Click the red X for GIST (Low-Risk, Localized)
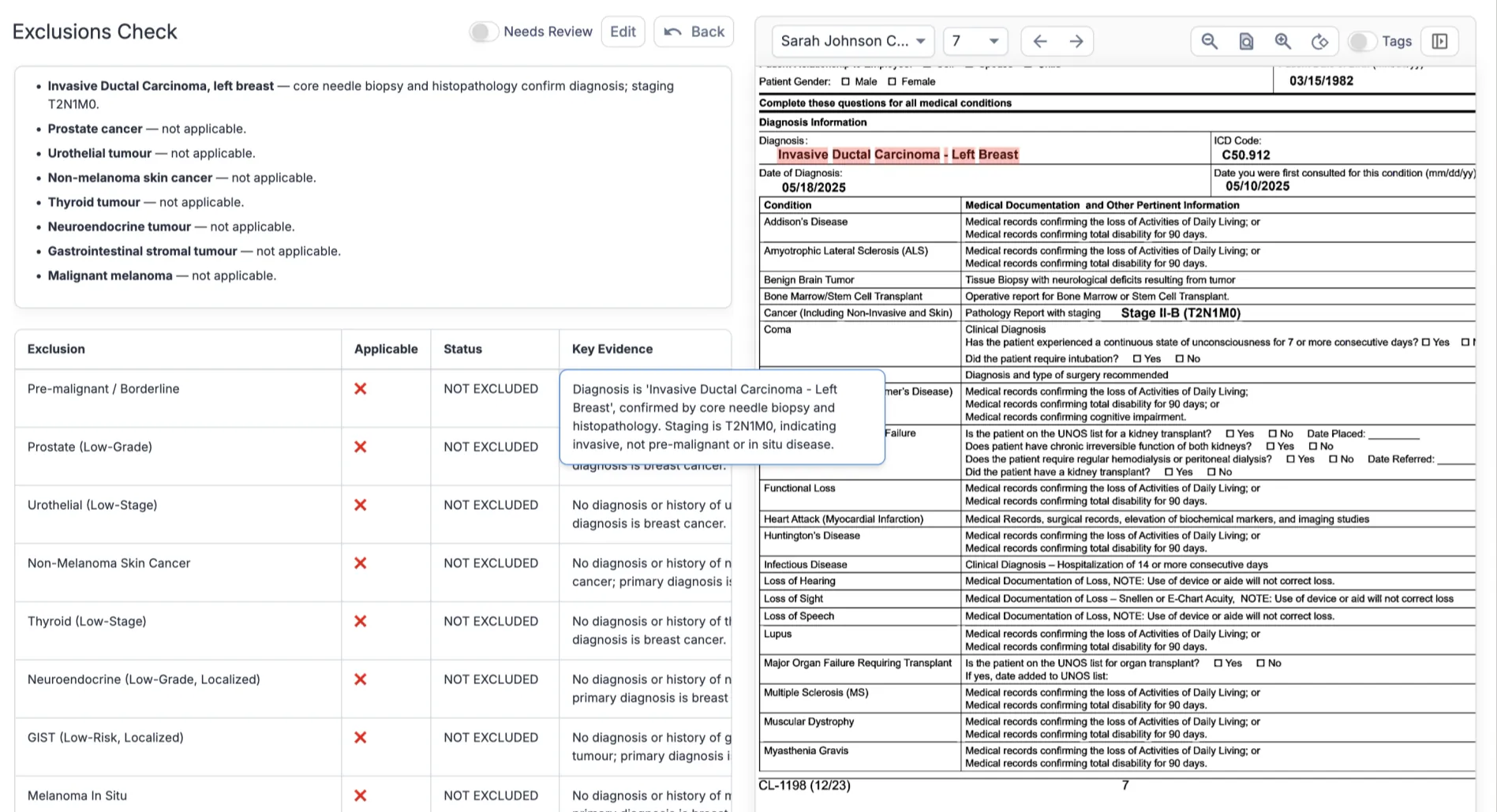 [361, 738]
